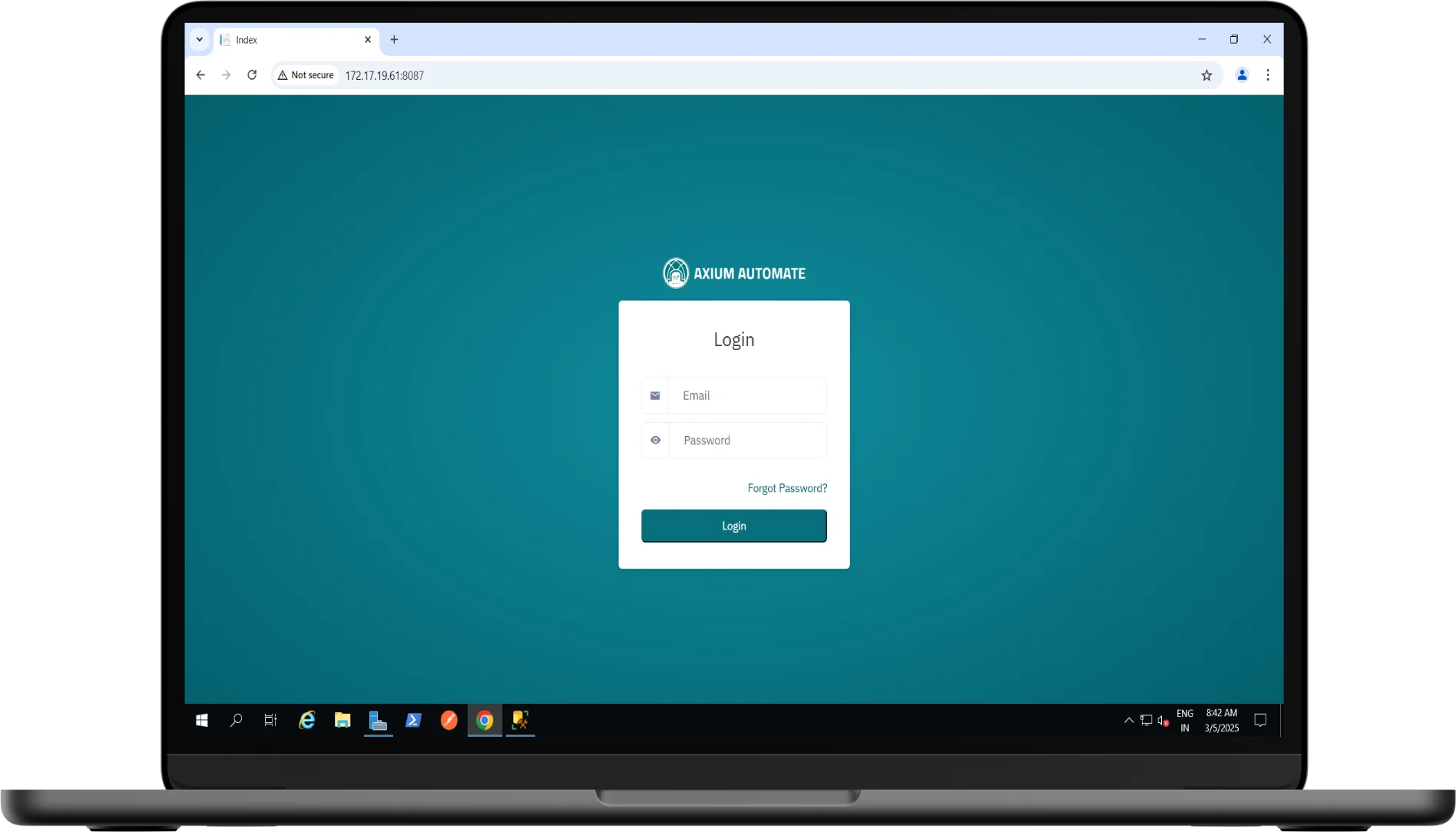Launch Internet Explorer from taskbar
The width and height of the screenshot is (1456, 832).
307,721
